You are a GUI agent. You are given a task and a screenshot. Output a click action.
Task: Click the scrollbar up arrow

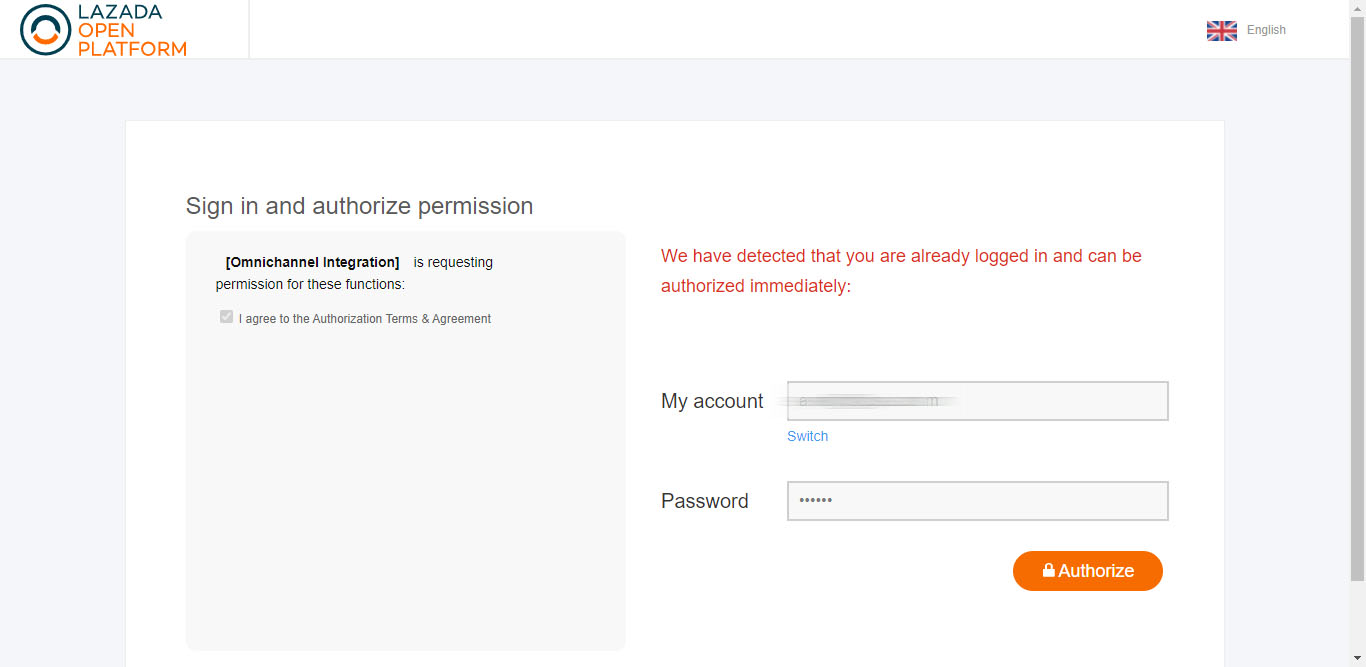click(x=1357, y=8)
